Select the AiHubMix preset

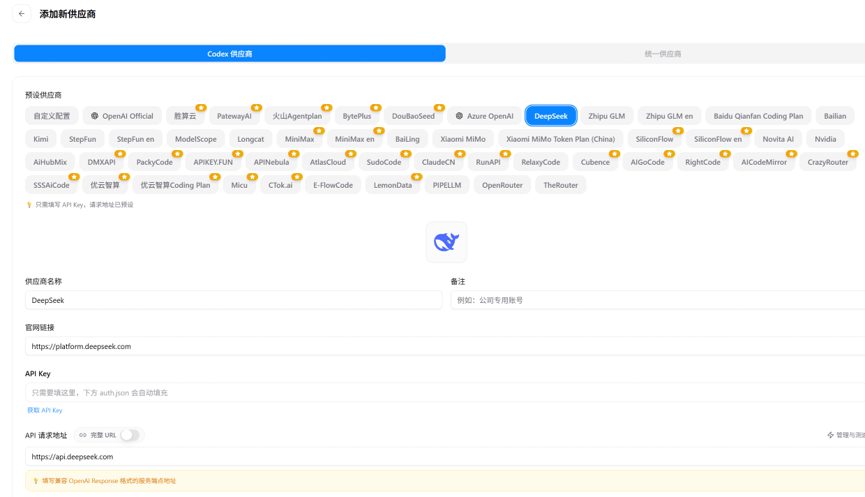50,162
